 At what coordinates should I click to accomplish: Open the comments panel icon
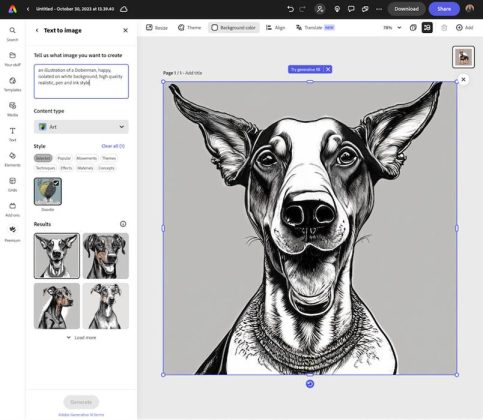click(x=351, y=9)
